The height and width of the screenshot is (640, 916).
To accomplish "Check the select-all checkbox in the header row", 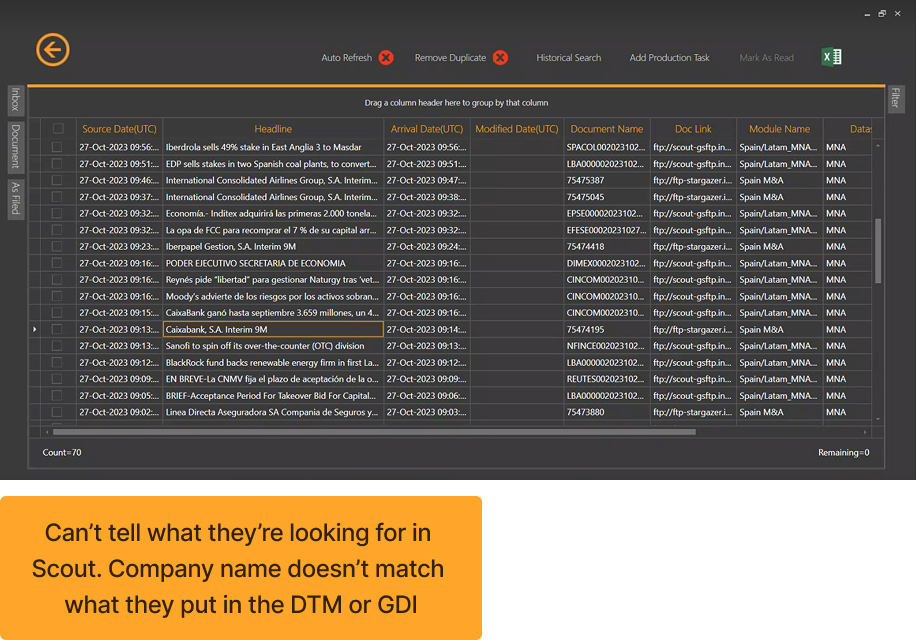I will (58, 128).
